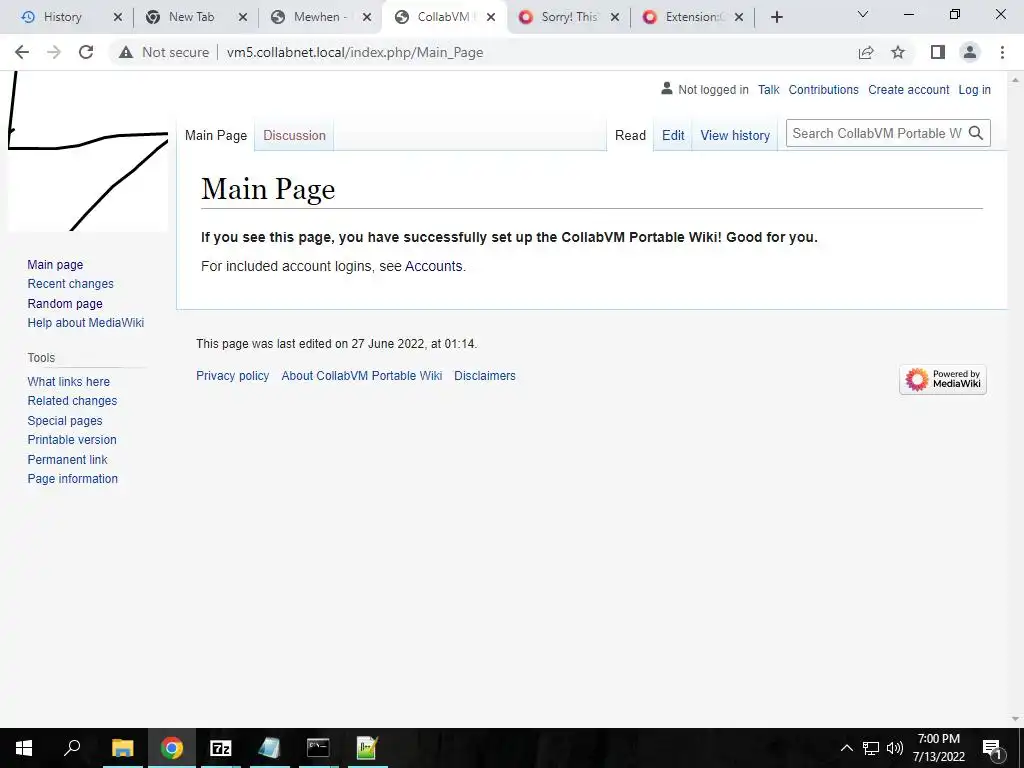The image size is (1024, 768).
Task: Bookmark this page with the star icon
Action: 898,52
